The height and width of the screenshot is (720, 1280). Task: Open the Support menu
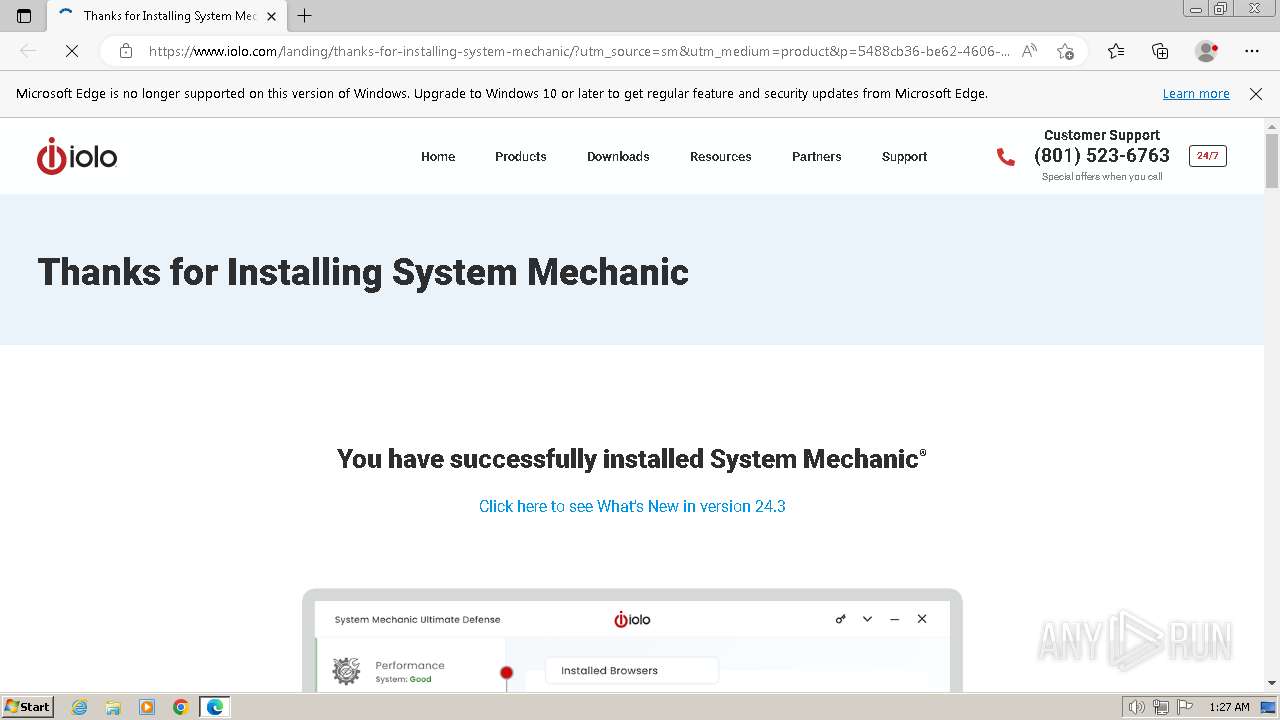904,157
